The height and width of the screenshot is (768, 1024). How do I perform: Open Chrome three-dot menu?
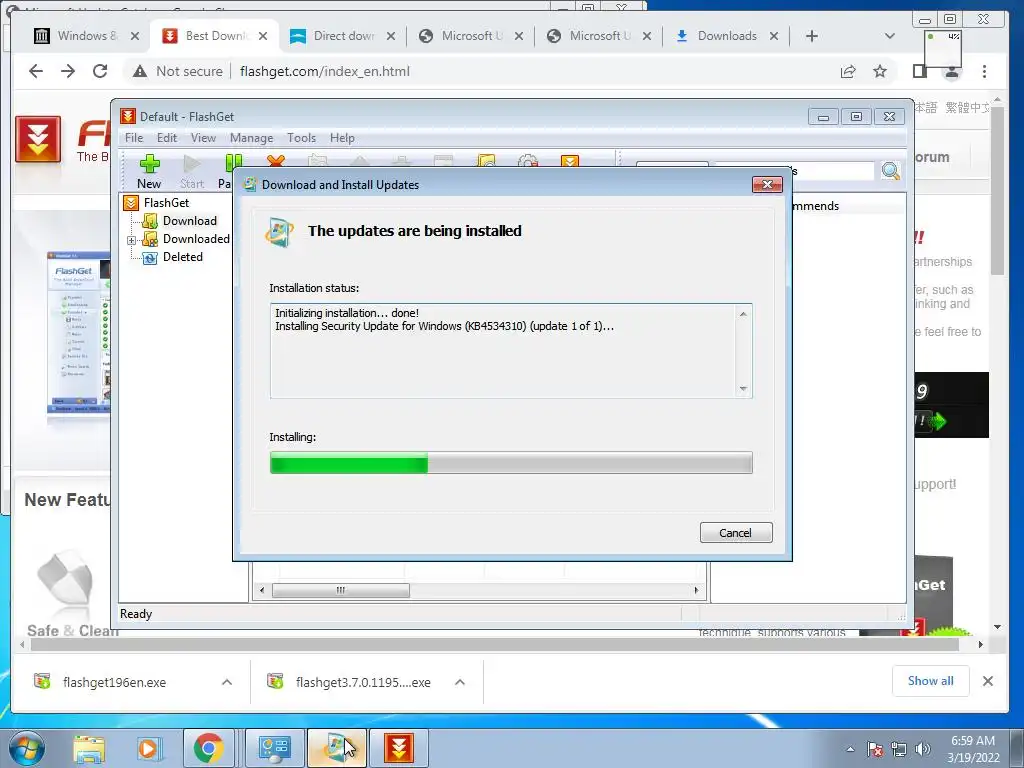(x=984, y=71)
